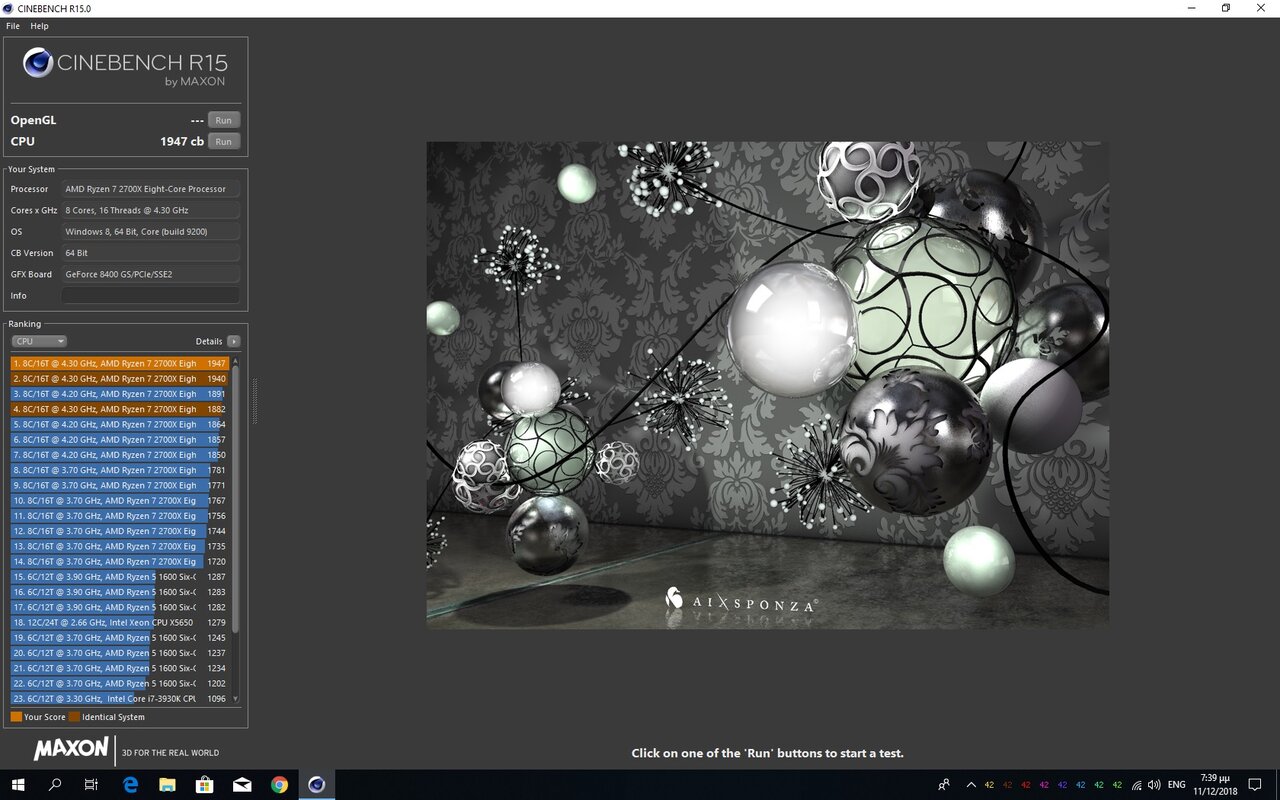
Task: Click the empty Info input field
Action: pyautogui.click(x=150, y=296)
